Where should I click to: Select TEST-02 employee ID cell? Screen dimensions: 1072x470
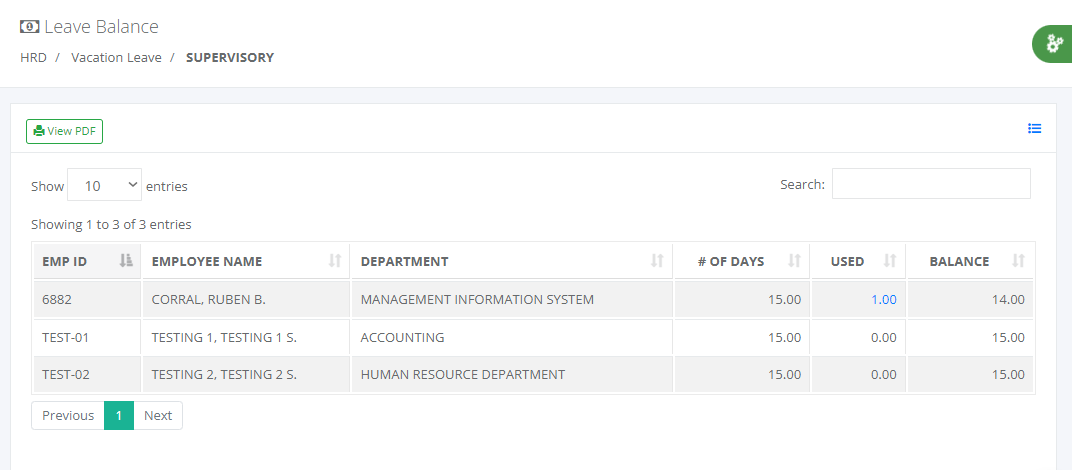[87, 375]
